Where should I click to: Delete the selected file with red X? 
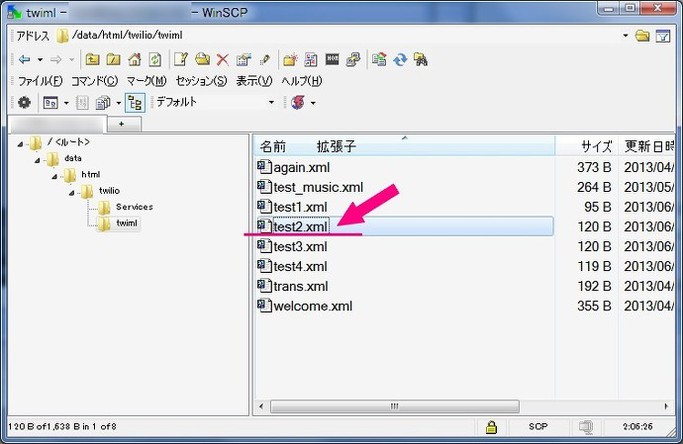pyautogui.click(x=223, y=59)
